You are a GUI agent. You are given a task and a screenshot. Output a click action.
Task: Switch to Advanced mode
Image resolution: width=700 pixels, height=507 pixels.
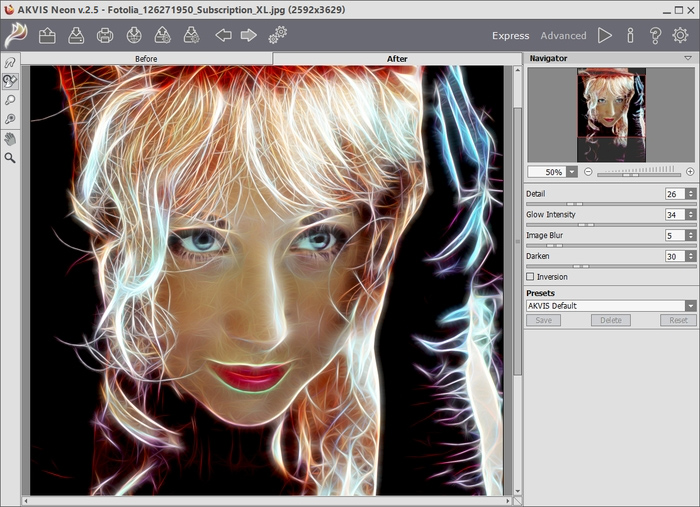pos(563,36)
